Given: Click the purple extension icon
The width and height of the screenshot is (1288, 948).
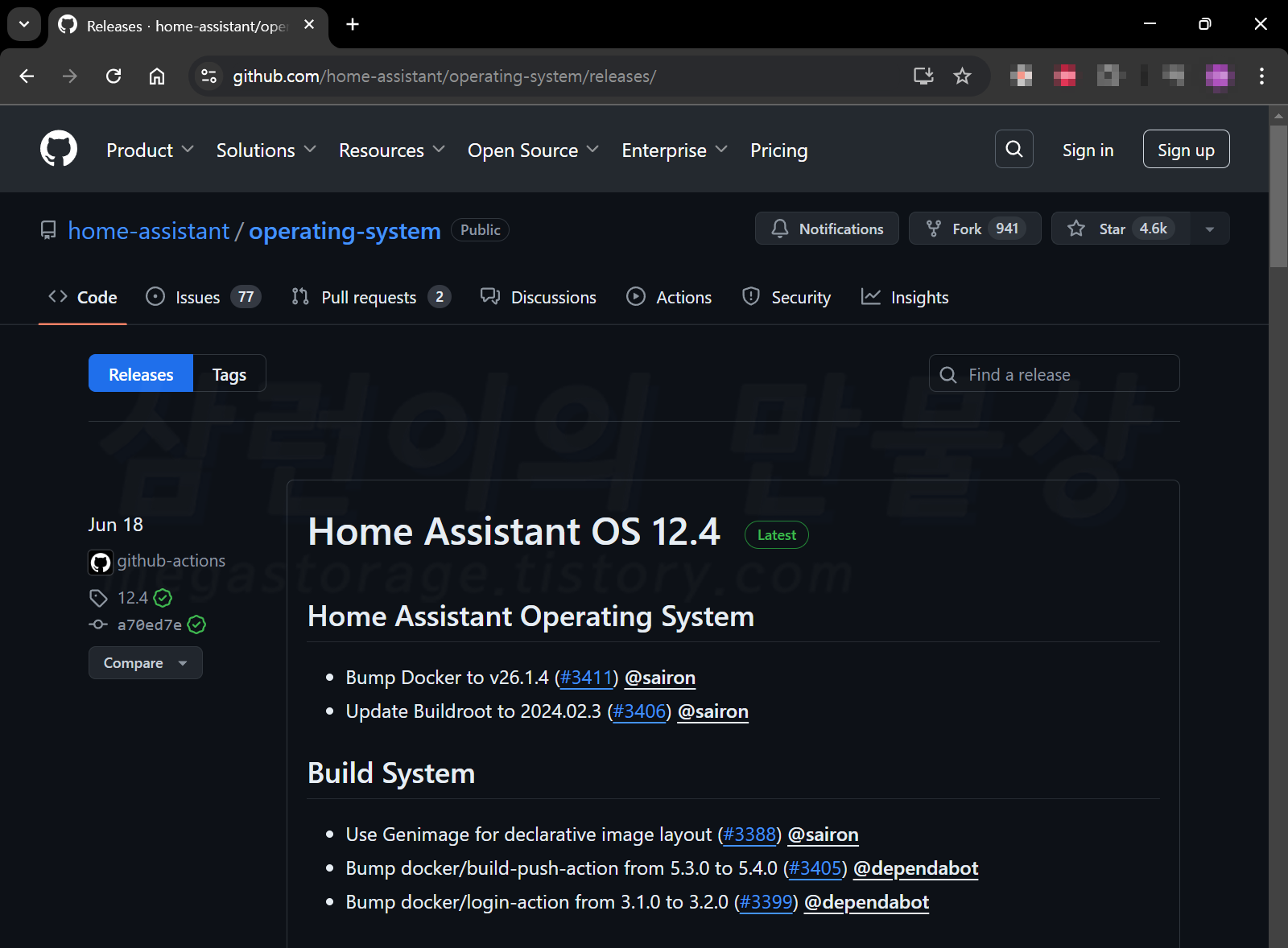Looking at the screenshot, I should click(1220, 76).
